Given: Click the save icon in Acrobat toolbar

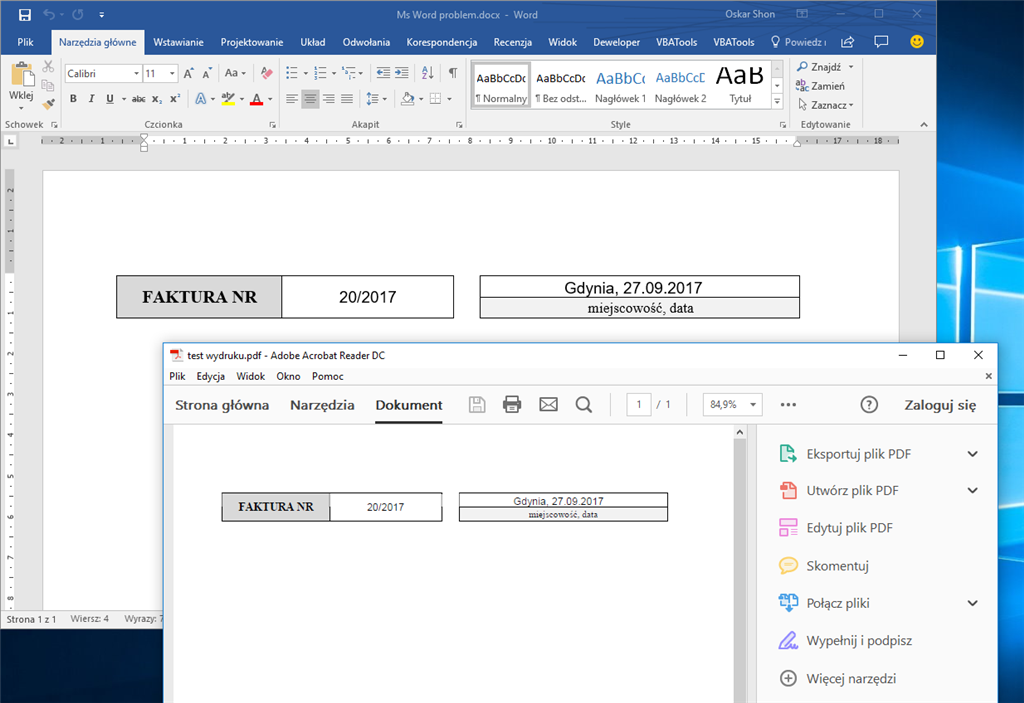Looking at the screenshot, I should (x=477, y=404).
